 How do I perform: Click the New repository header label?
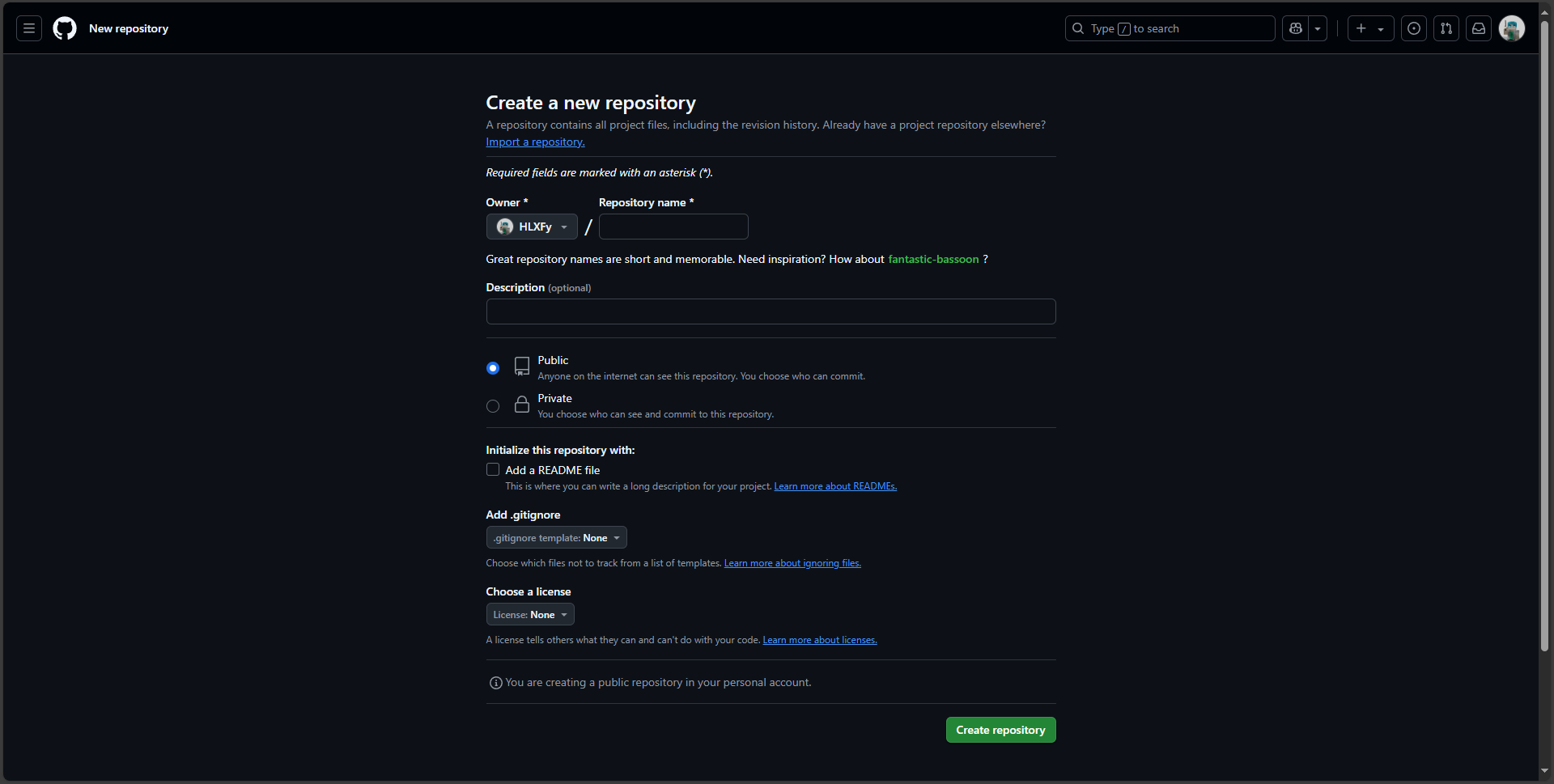pyautogui.click(x=129, y=28)
